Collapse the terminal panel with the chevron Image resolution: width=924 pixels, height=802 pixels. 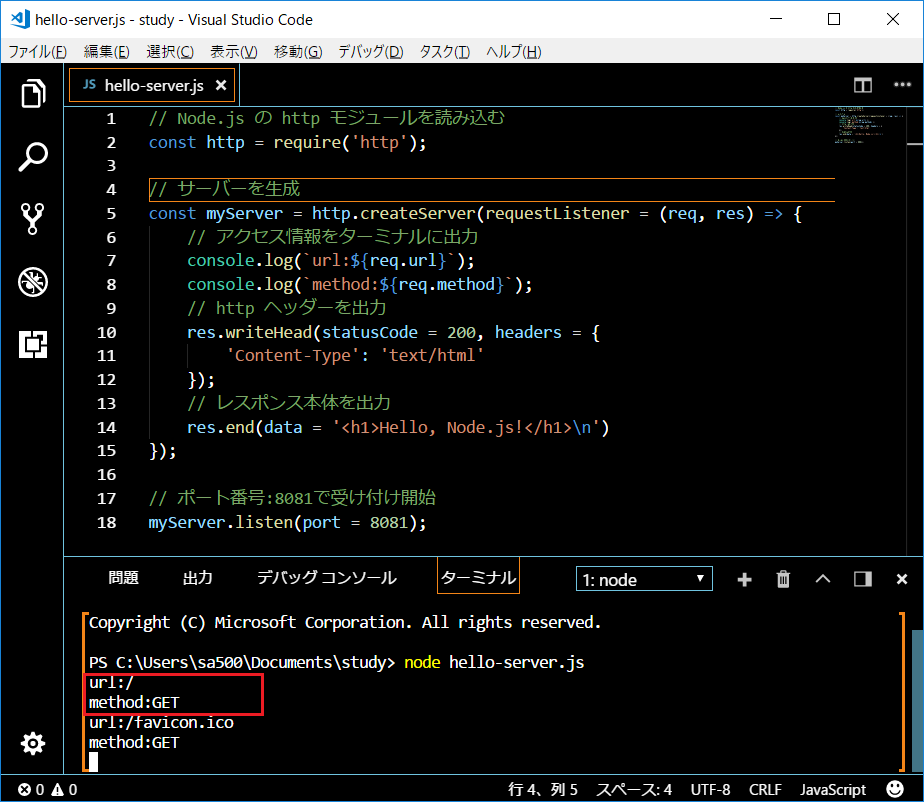[822, 578]
